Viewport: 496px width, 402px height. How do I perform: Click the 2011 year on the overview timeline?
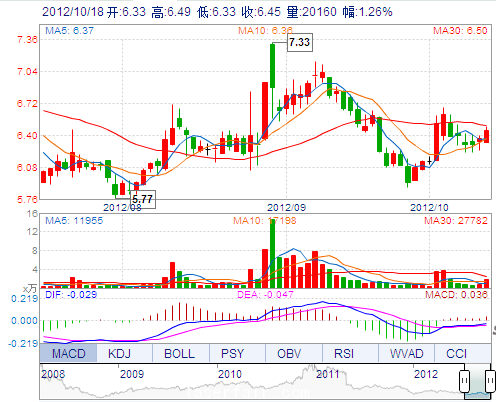(x=328, y=374)
